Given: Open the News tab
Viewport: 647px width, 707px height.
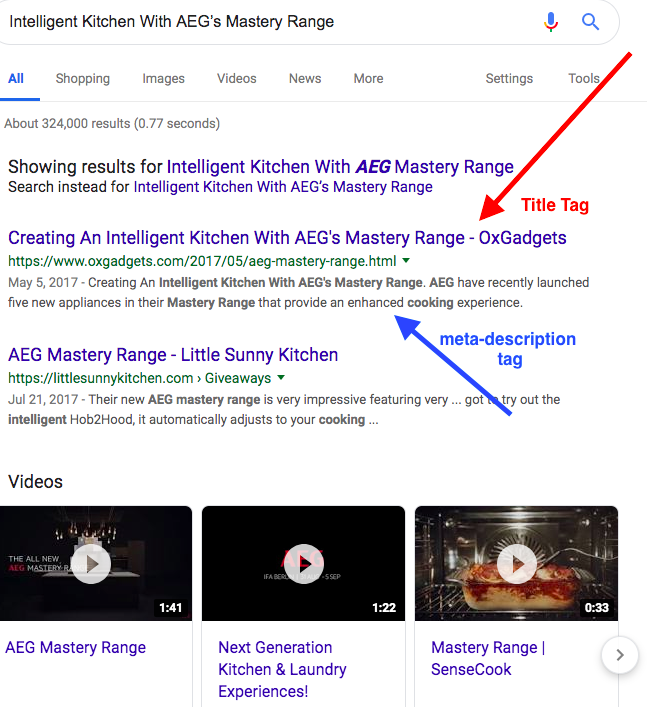Looking at the screenshot, I should (305, 78).
